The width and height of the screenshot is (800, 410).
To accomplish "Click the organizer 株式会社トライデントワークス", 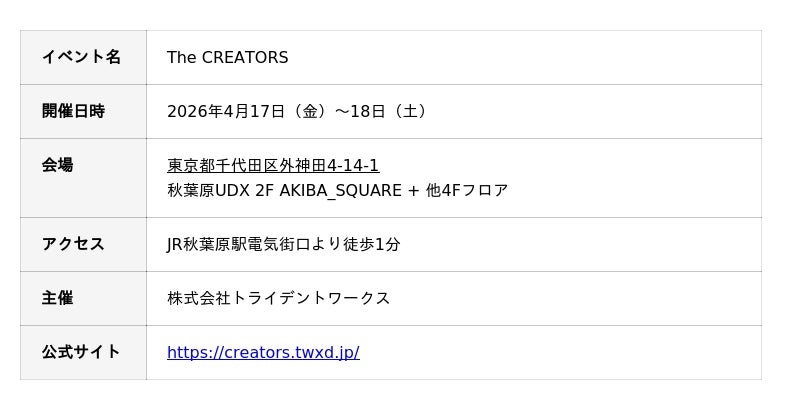I will click(278, 298).
